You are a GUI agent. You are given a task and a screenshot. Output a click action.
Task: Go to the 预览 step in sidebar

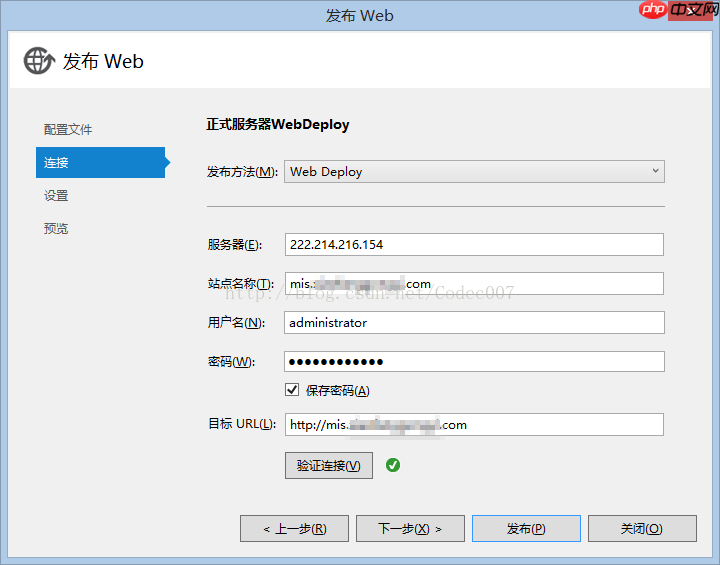(x=56, y=228)
